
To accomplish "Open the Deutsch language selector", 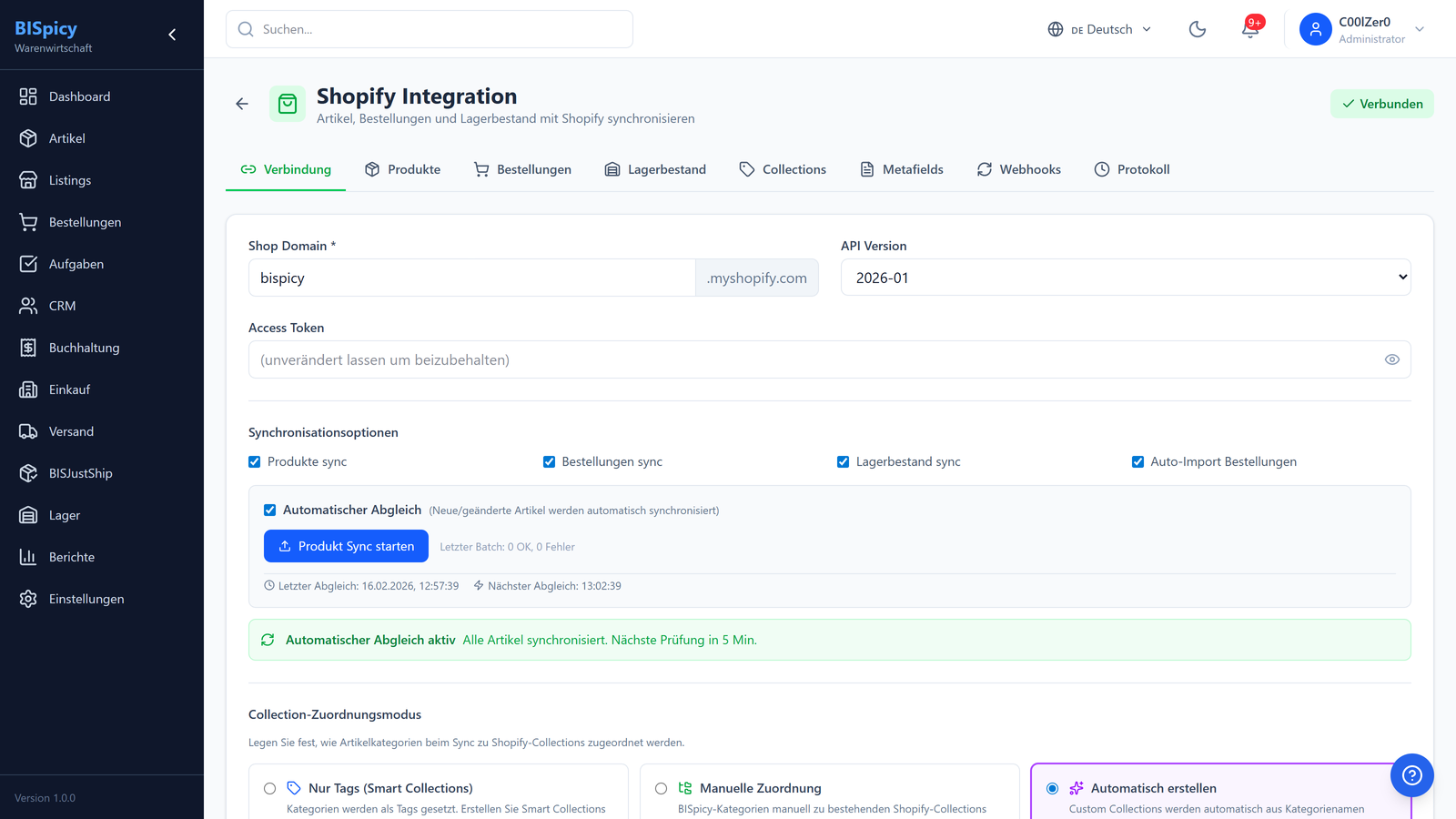I will [x=1098, y=29].
